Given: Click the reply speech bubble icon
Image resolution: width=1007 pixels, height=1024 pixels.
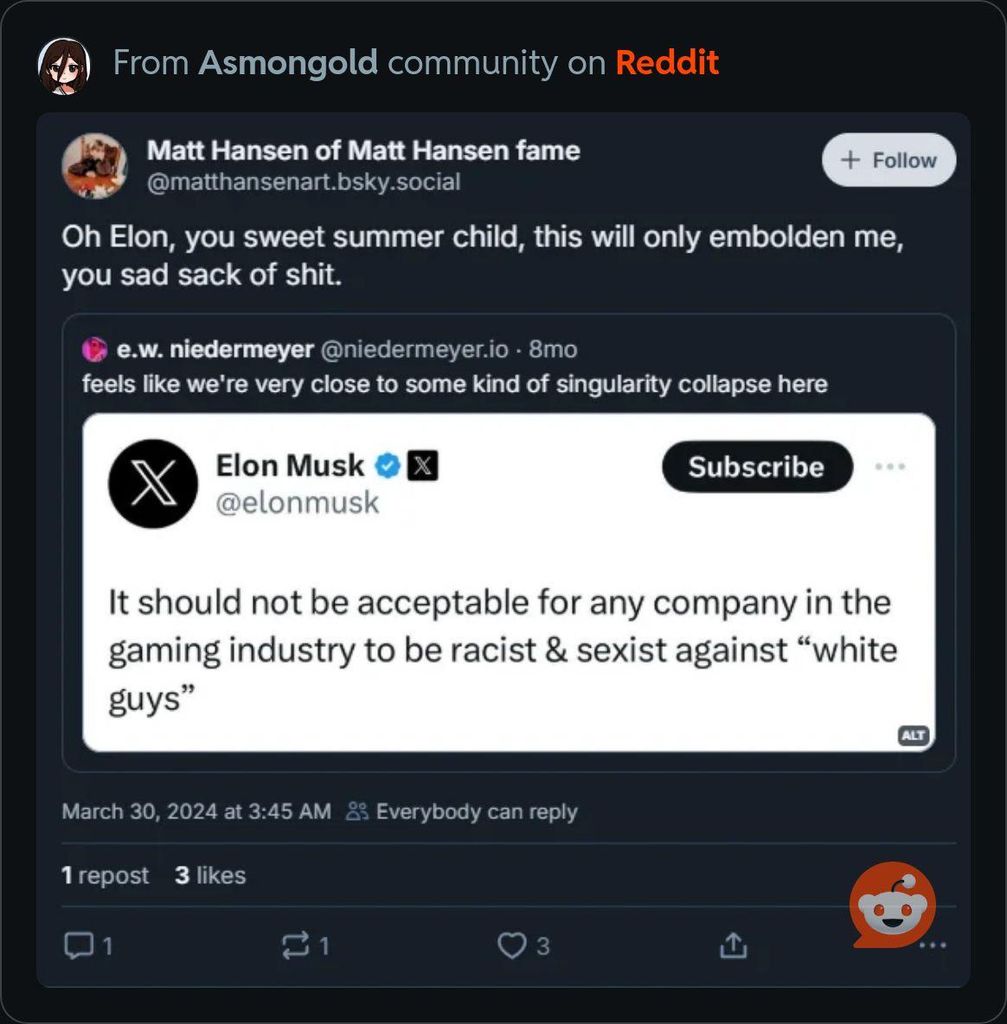Looking at the screenshot, I should 79,945.
